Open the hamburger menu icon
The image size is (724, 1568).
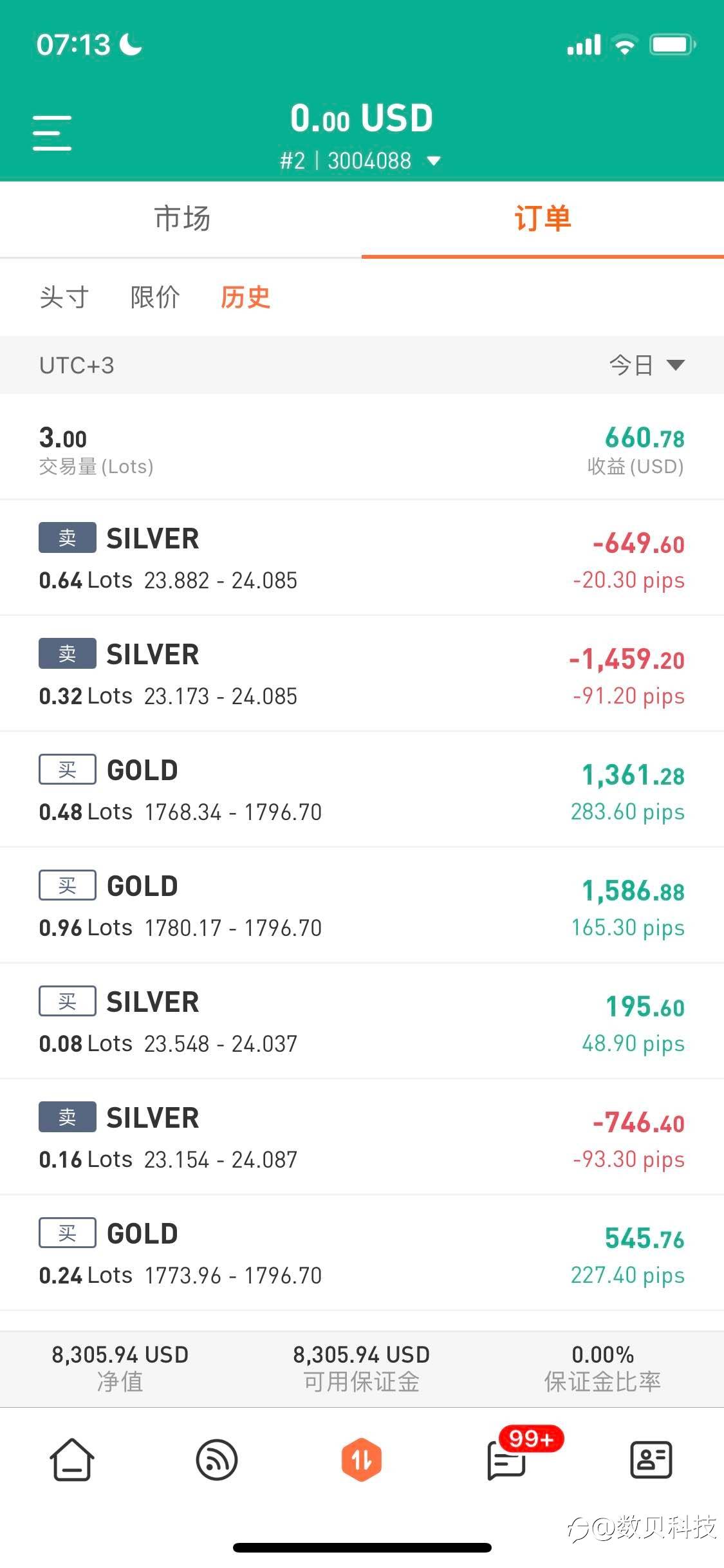tap(52, 133)
